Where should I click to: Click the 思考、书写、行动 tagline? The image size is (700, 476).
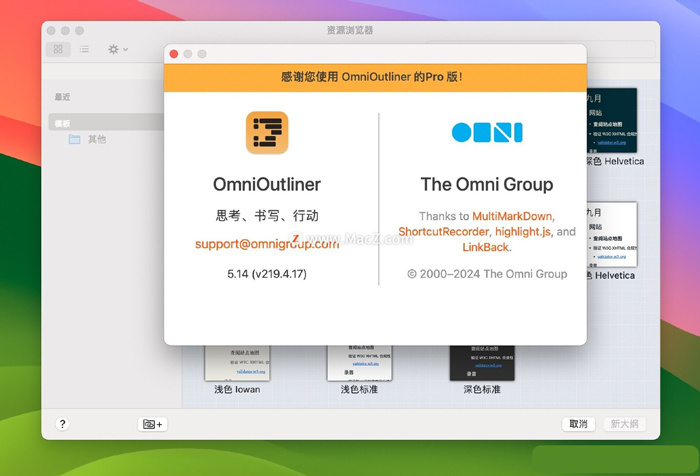pos(267,216)
